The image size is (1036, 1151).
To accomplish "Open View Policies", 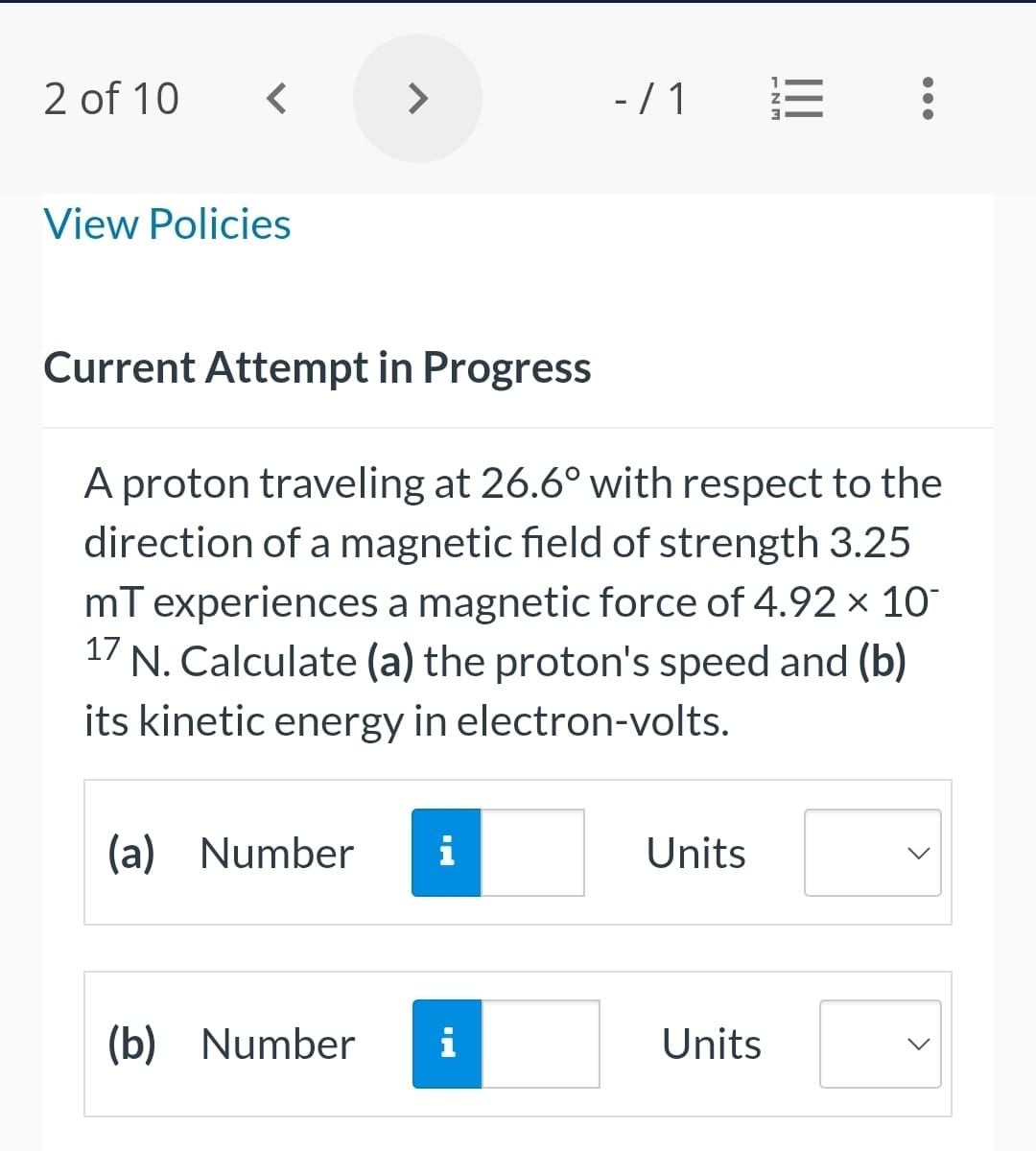I will [x=166, y=224].
